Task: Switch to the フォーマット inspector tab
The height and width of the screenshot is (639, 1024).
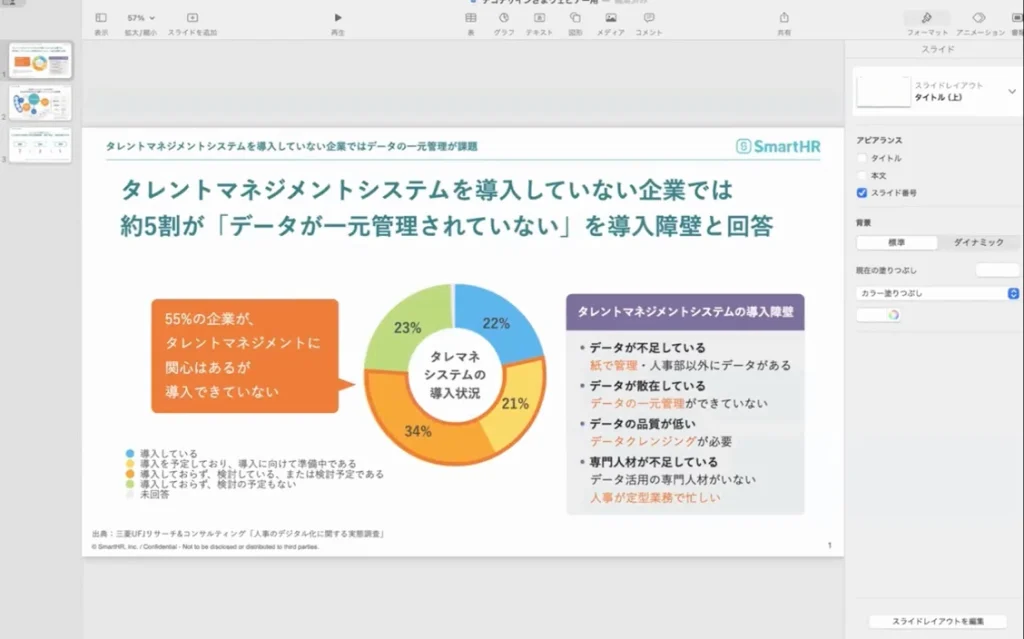Action: coord(926,20)
